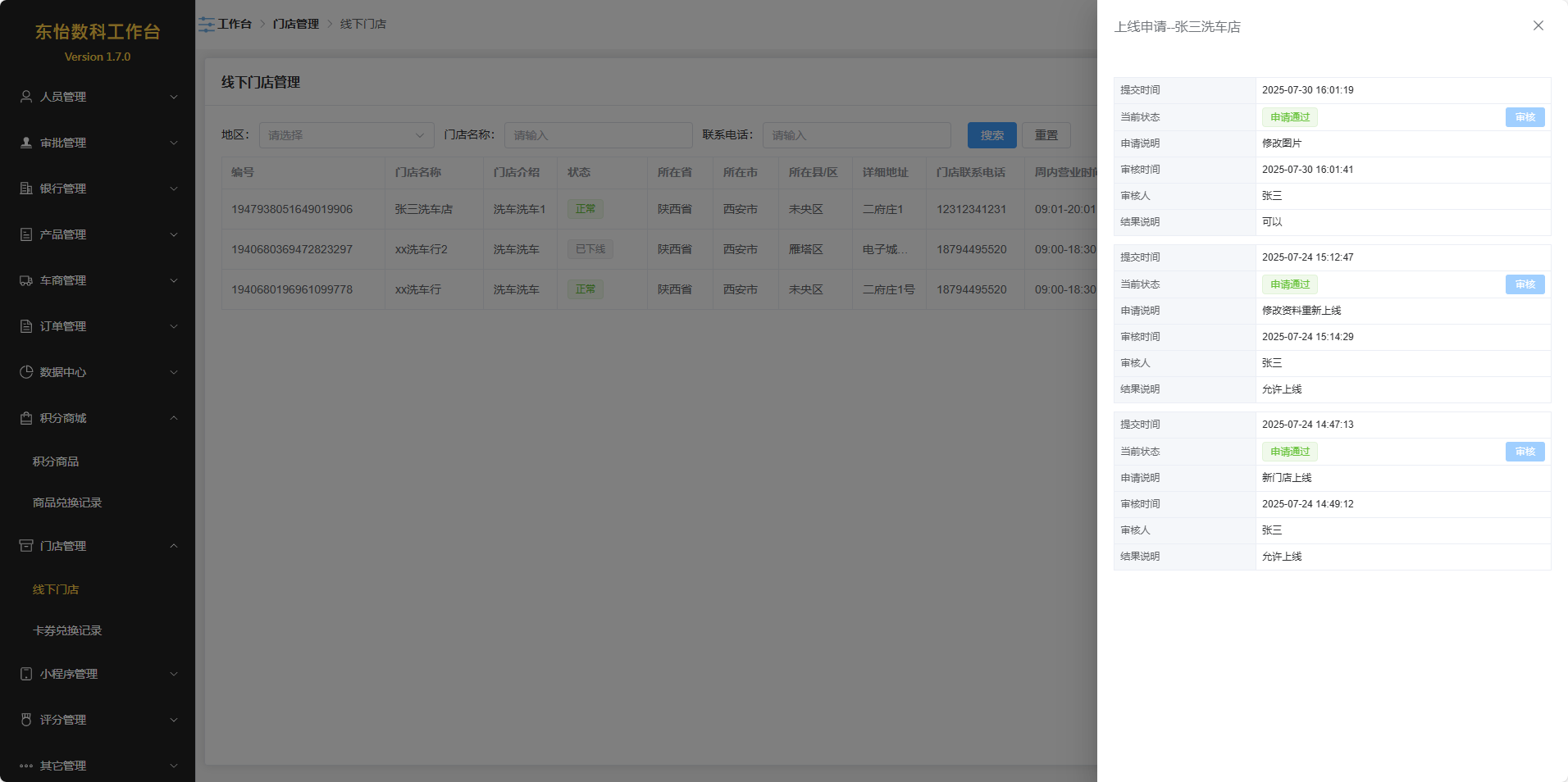Click the 人员管理 person icon in sidebar

[26, 97]
